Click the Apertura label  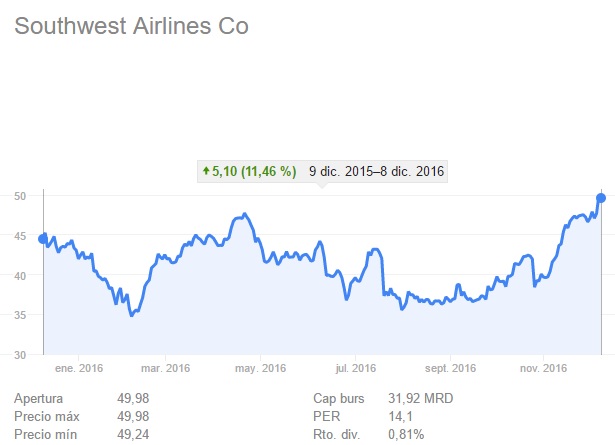(x=39, y=398)
